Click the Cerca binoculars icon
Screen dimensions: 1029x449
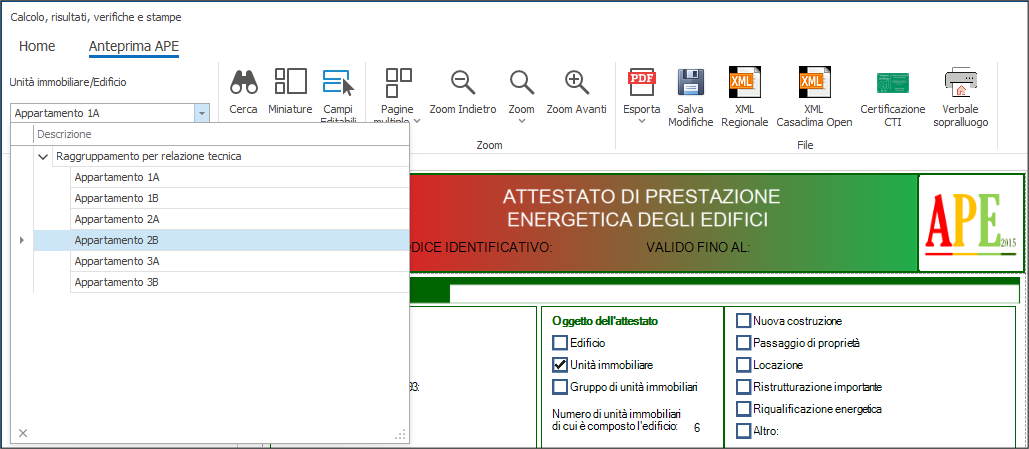click(243, 83)
